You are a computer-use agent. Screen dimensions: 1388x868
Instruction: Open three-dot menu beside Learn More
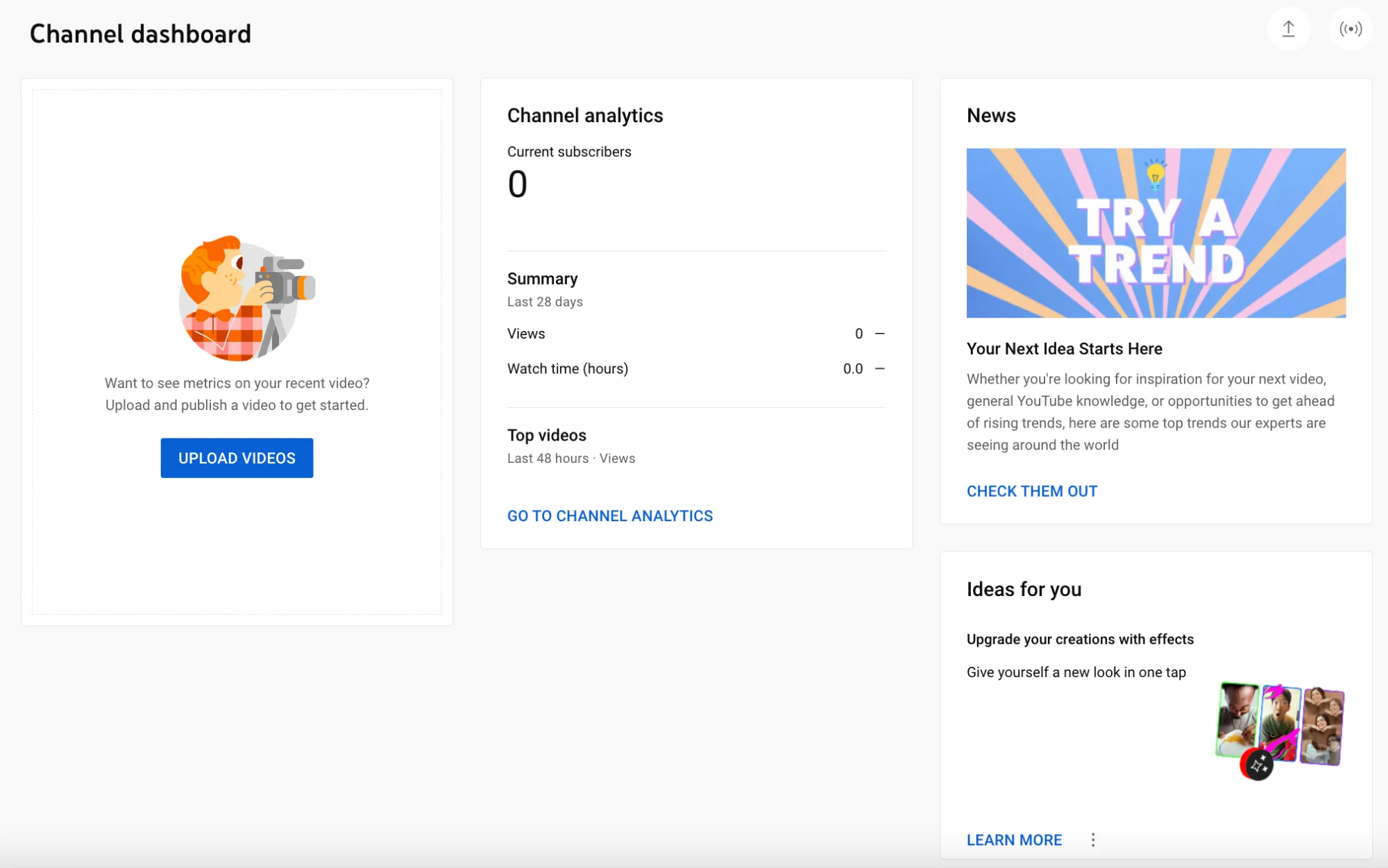point(1092,840)
